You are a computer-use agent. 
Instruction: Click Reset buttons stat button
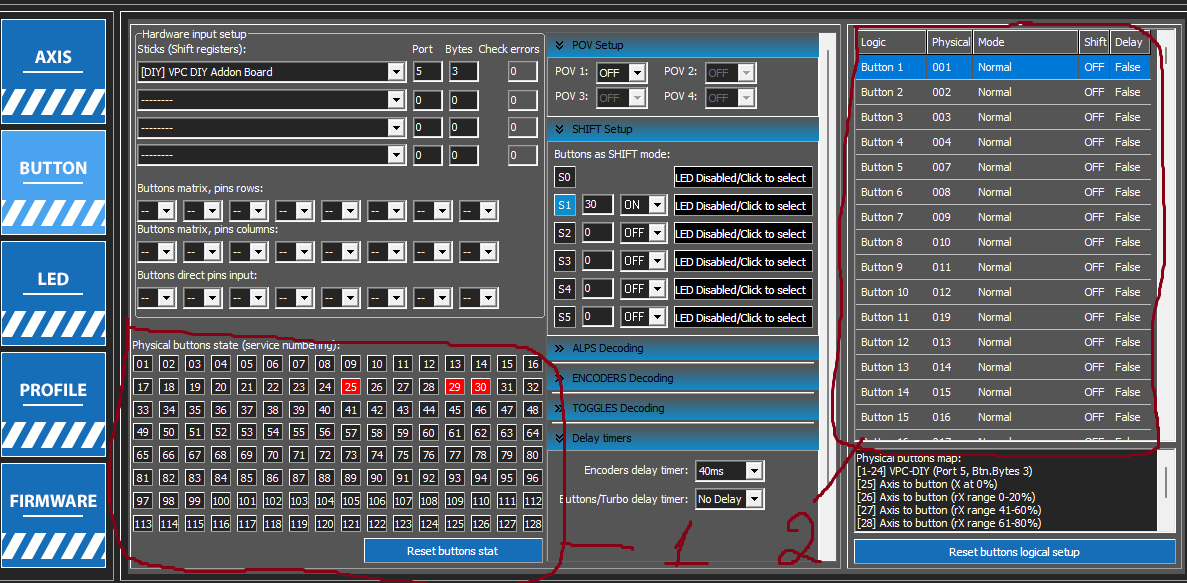(x=452, y=551)
